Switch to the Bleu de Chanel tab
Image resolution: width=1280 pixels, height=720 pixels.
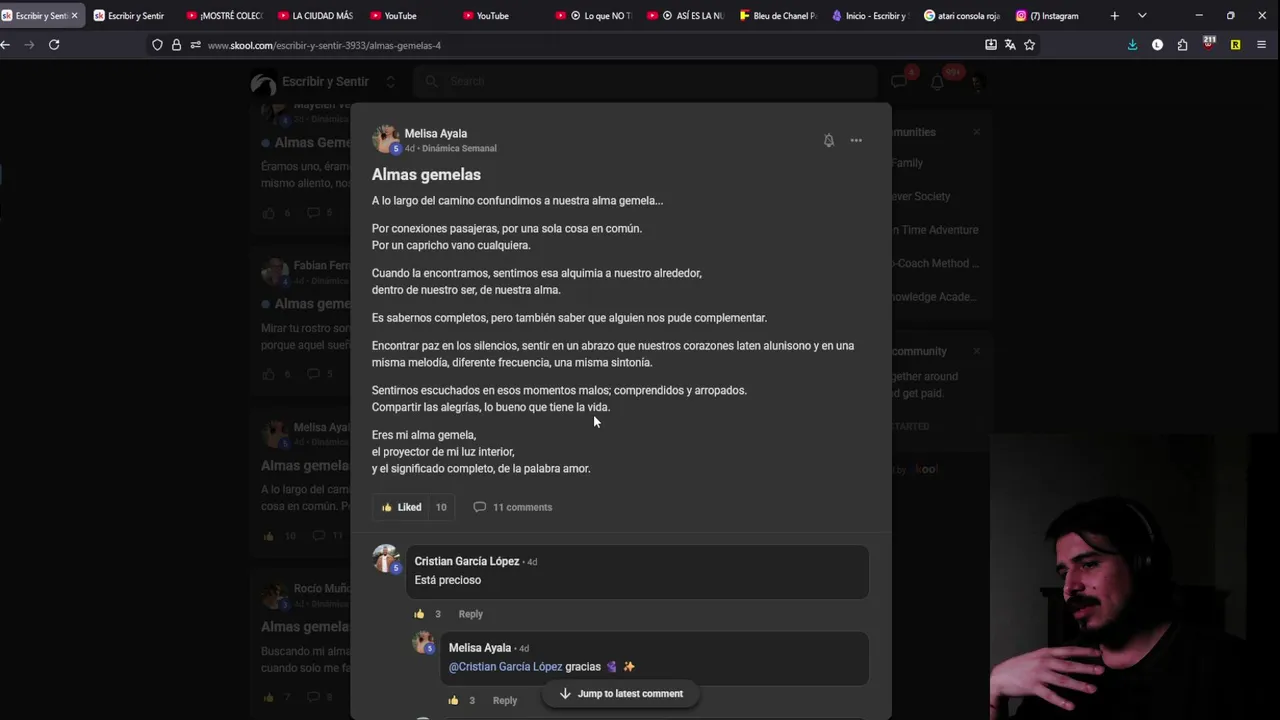click(778, 16)
